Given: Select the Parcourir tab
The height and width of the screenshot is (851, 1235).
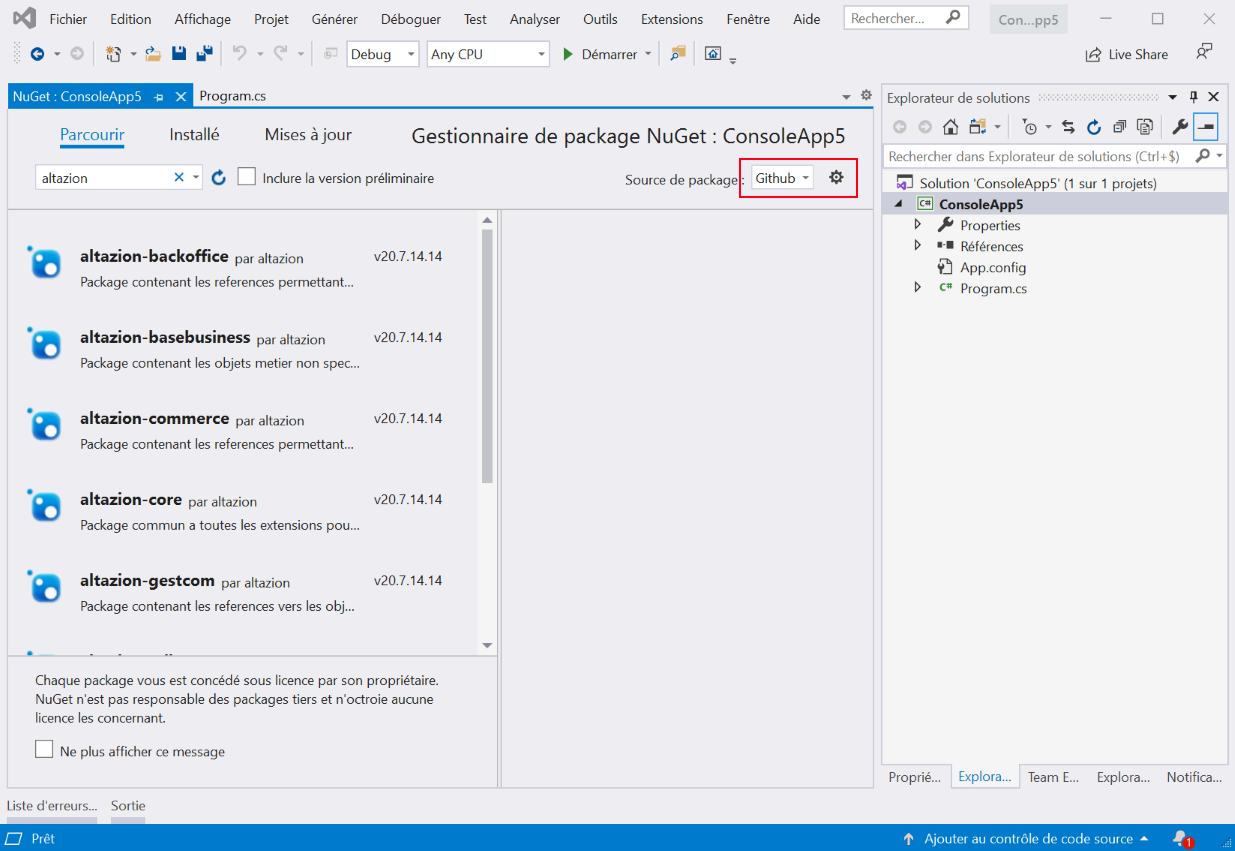Looking at the screenshot, I should tap(92, 134).
